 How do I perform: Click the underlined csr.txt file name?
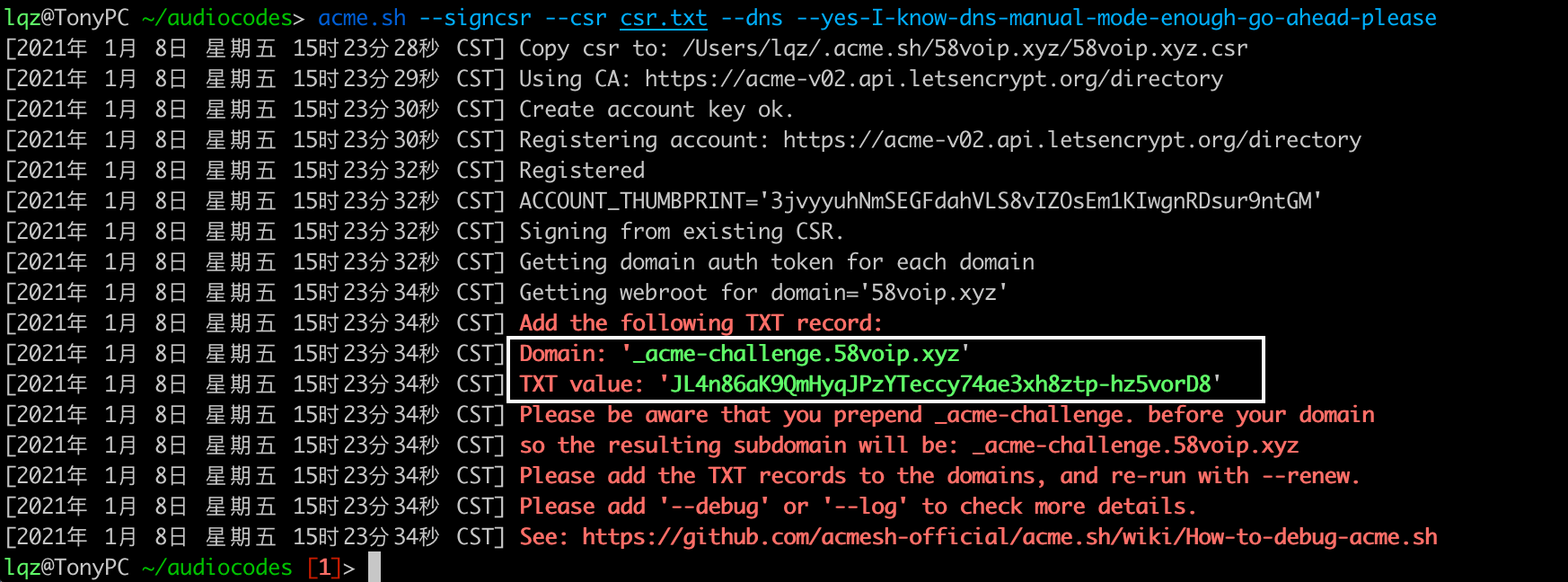click(664, 18)
